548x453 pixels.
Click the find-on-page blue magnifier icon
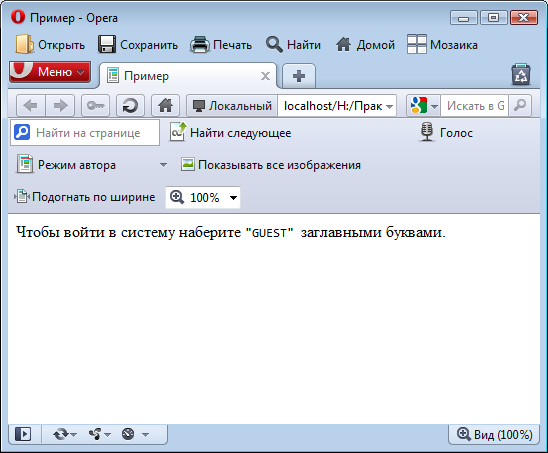[x=22, y=132]
